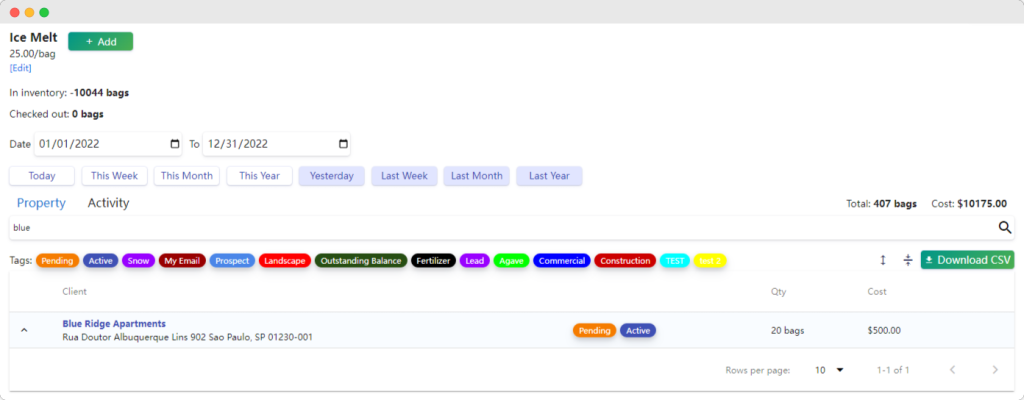Toggle the Commercial tag filter
Screen dimensions: 1024x400
click(x=561, y=261)
